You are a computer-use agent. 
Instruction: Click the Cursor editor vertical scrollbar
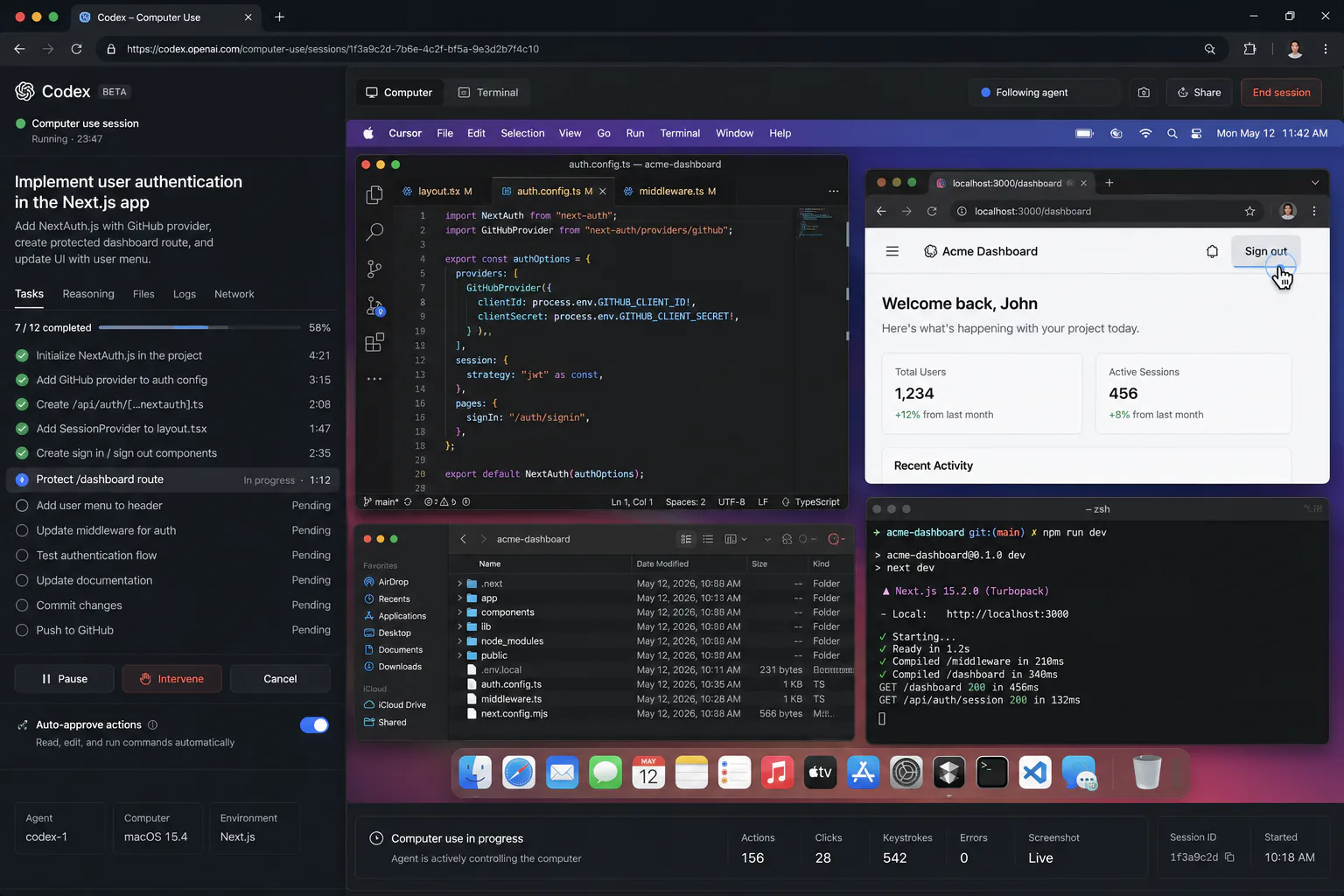[x=847, y=232]
